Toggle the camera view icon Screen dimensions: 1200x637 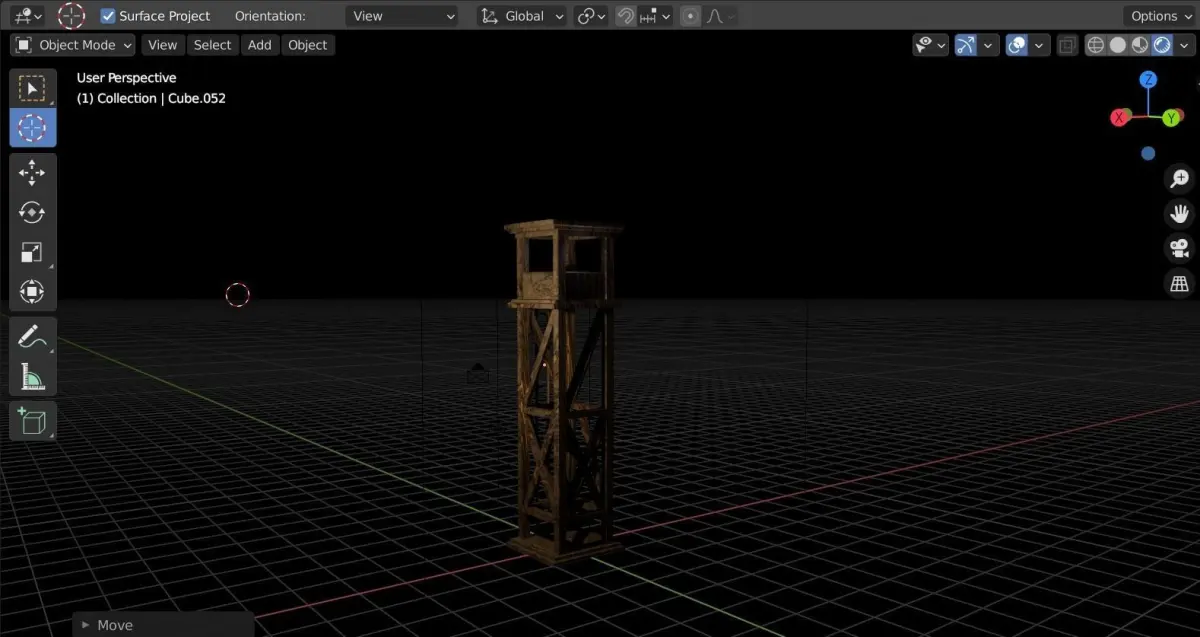[x=1179, y=248]
